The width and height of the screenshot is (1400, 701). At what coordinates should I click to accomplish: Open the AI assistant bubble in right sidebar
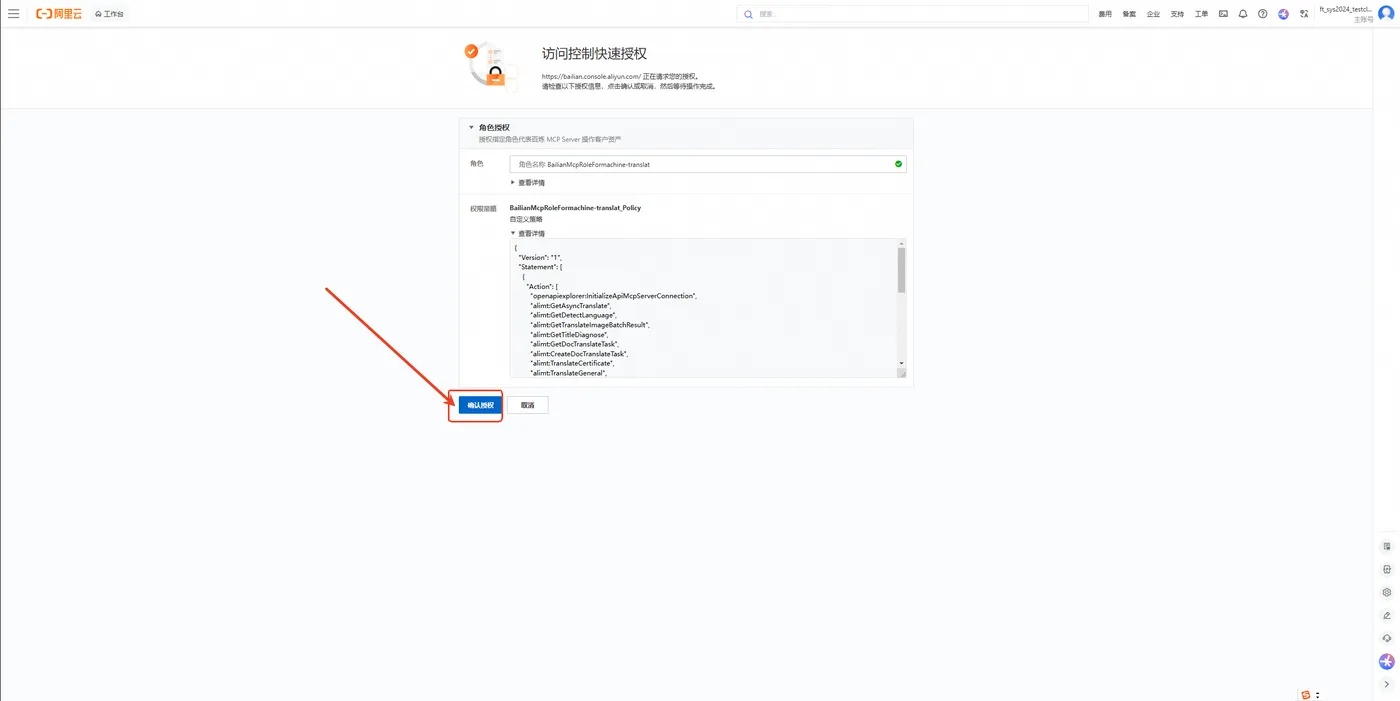[1386, 661]
